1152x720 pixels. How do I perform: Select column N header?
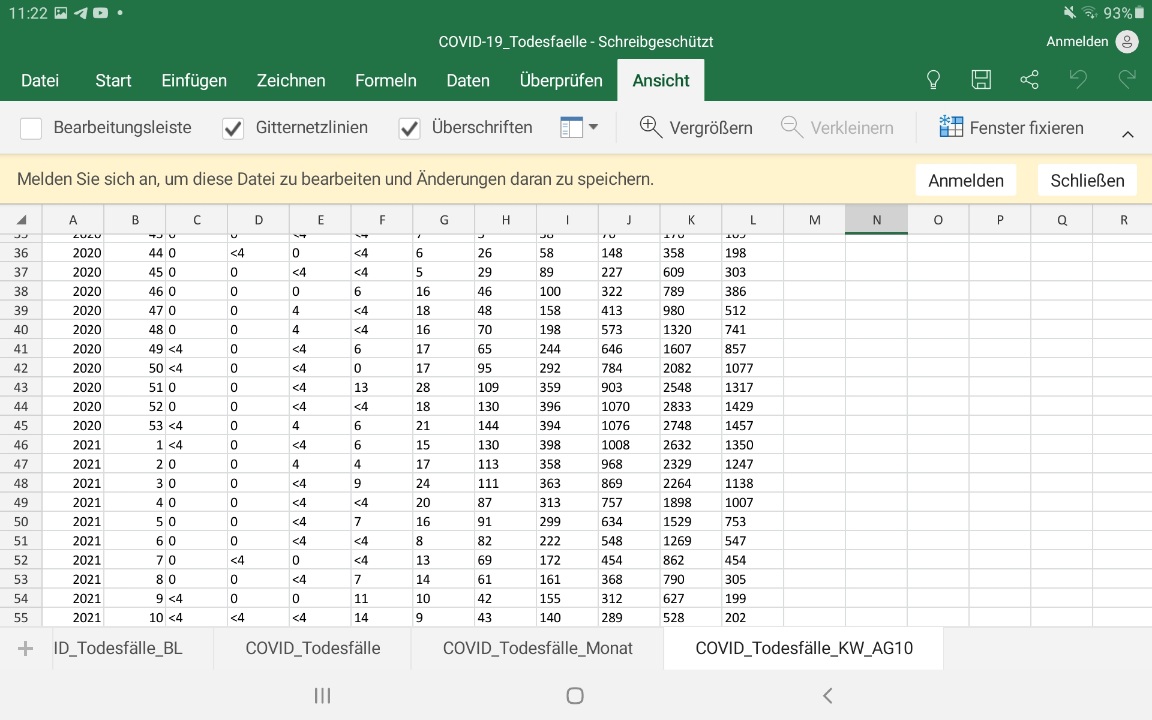(x=876, y=220)
